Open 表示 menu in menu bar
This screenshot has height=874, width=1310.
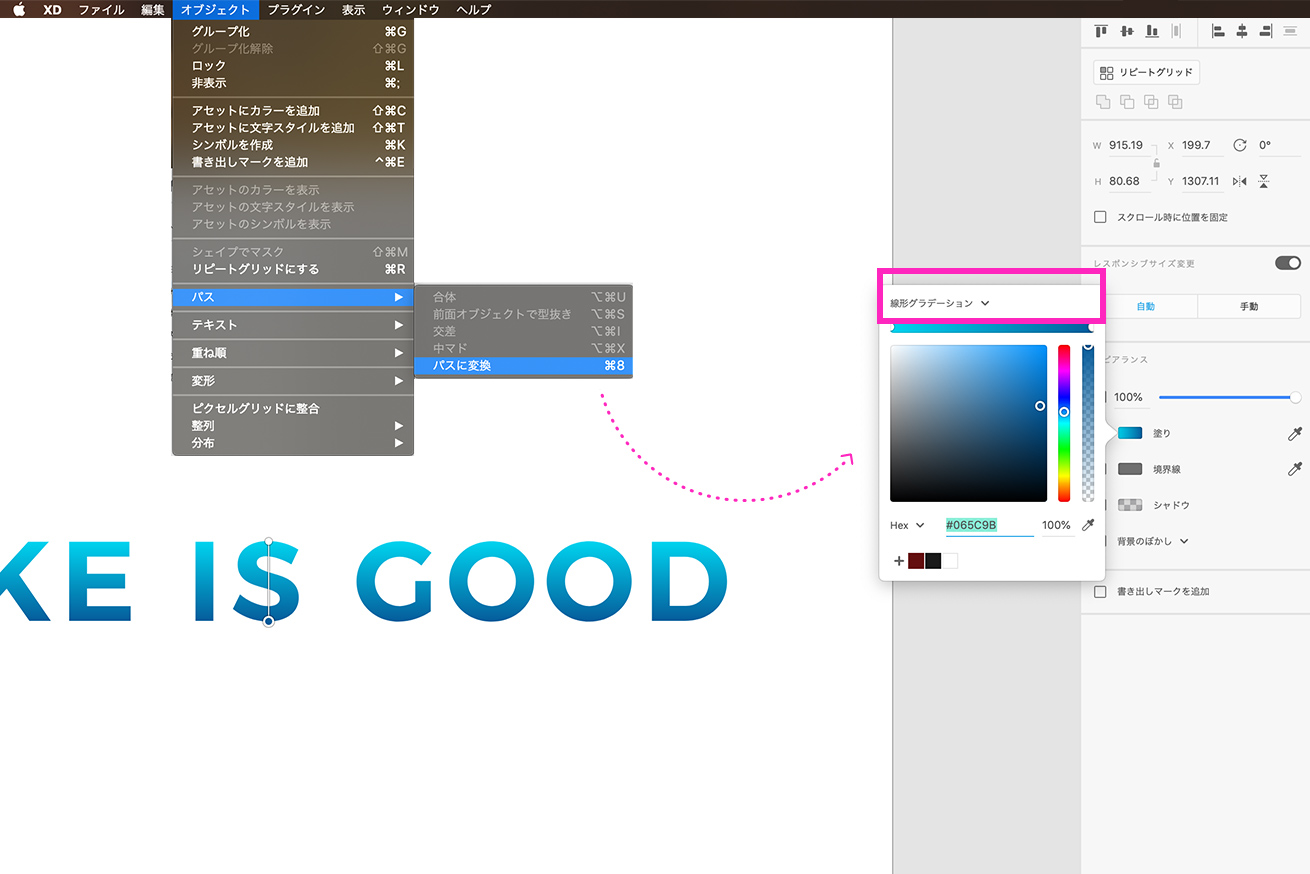click(354, 10)
